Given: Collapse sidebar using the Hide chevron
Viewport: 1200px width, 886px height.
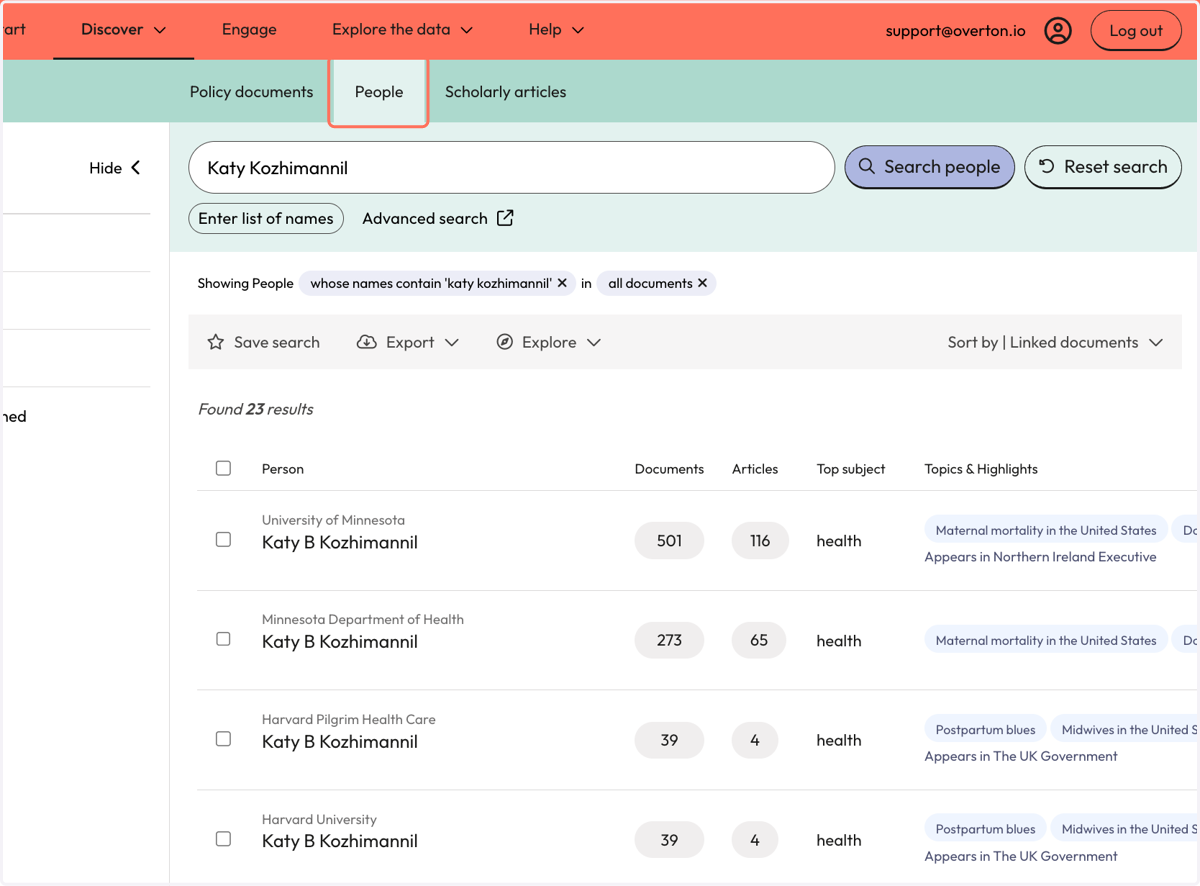Looking at the screenshot, I should click(135, 168).
